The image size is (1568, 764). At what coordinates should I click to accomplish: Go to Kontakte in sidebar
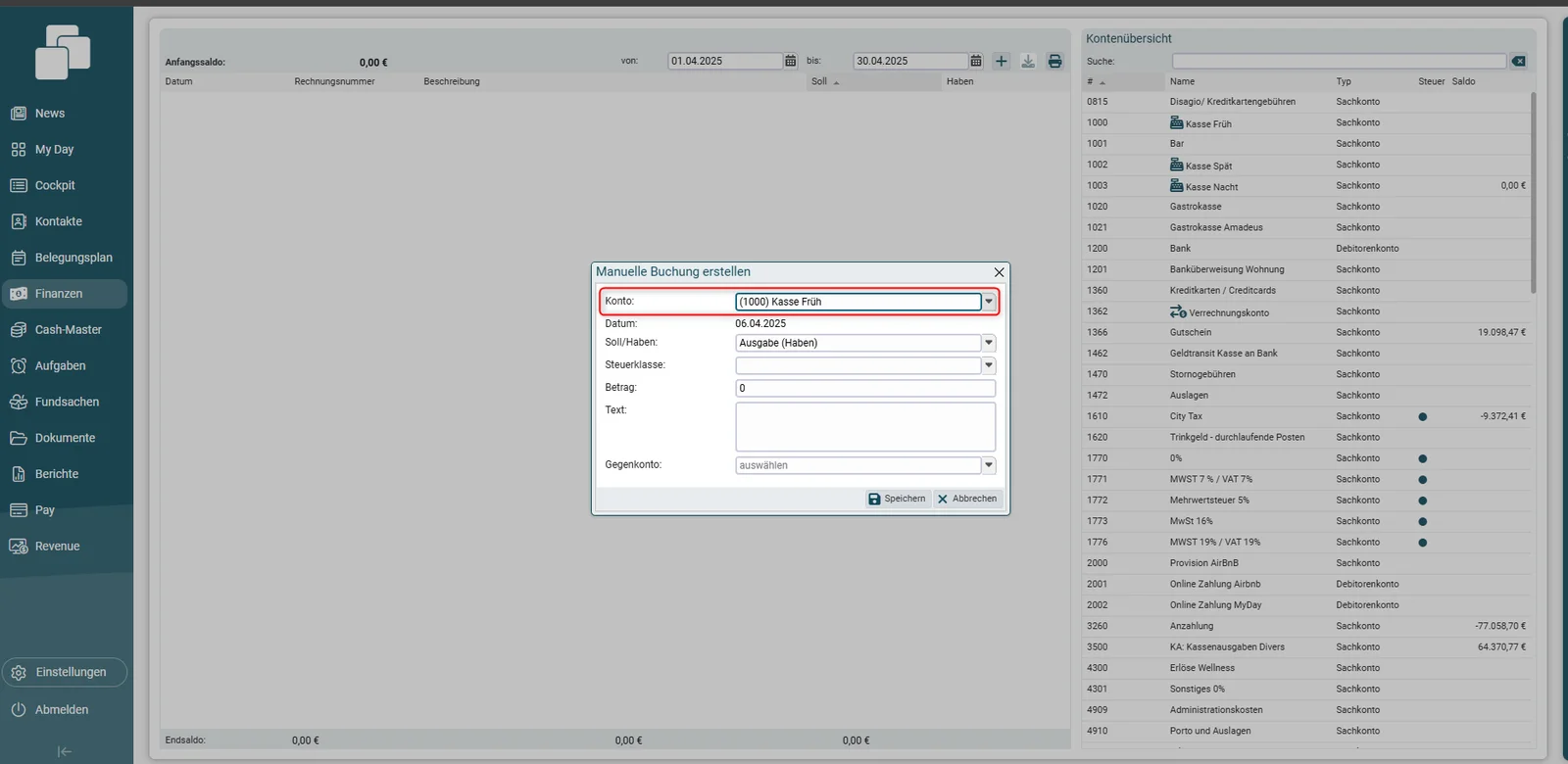[x=65, y=221]
